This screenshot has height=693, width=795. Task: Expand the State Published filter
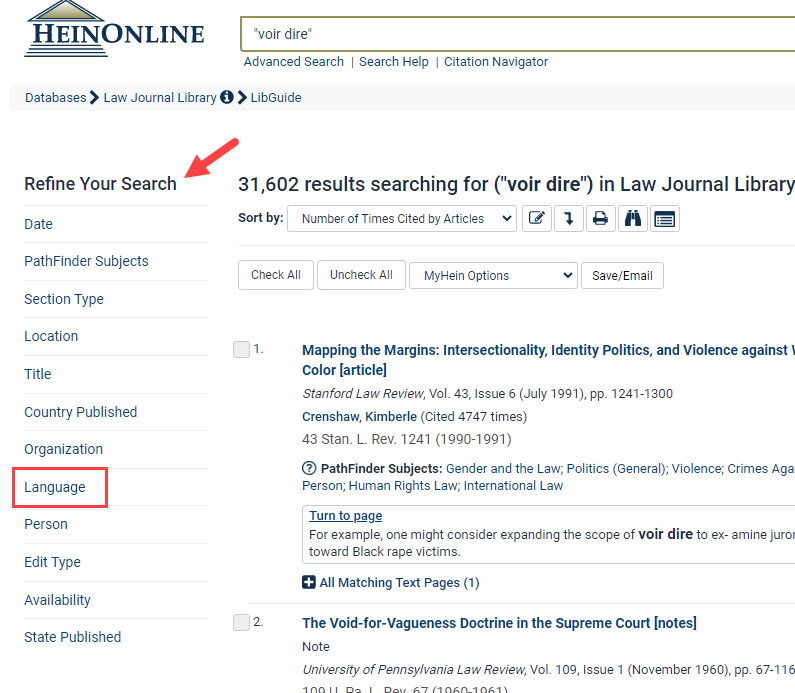pos(73,637)
